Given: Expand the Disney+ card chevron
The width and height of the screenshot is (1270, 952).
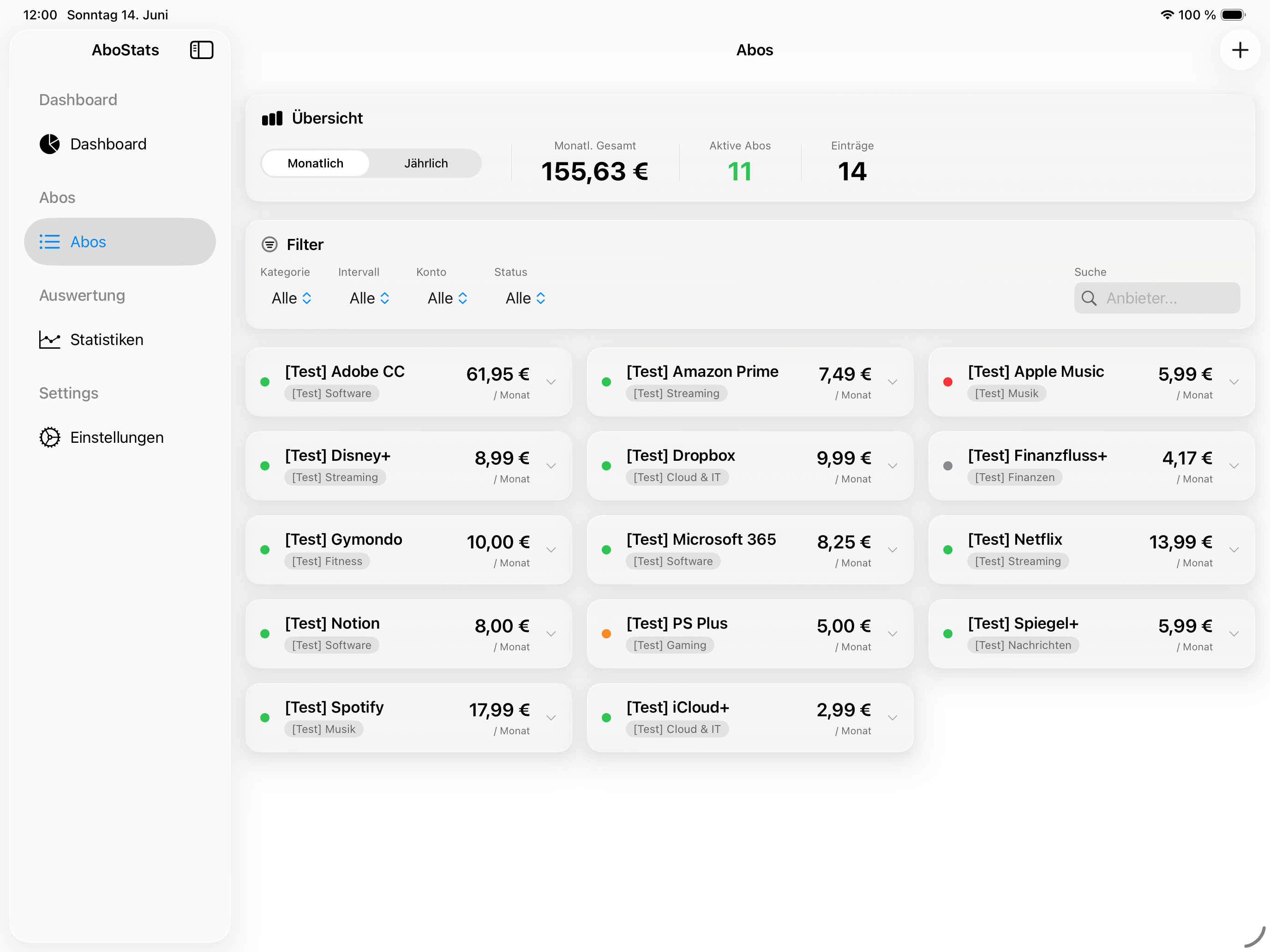Looking at the screenshot, I should 551,466.
